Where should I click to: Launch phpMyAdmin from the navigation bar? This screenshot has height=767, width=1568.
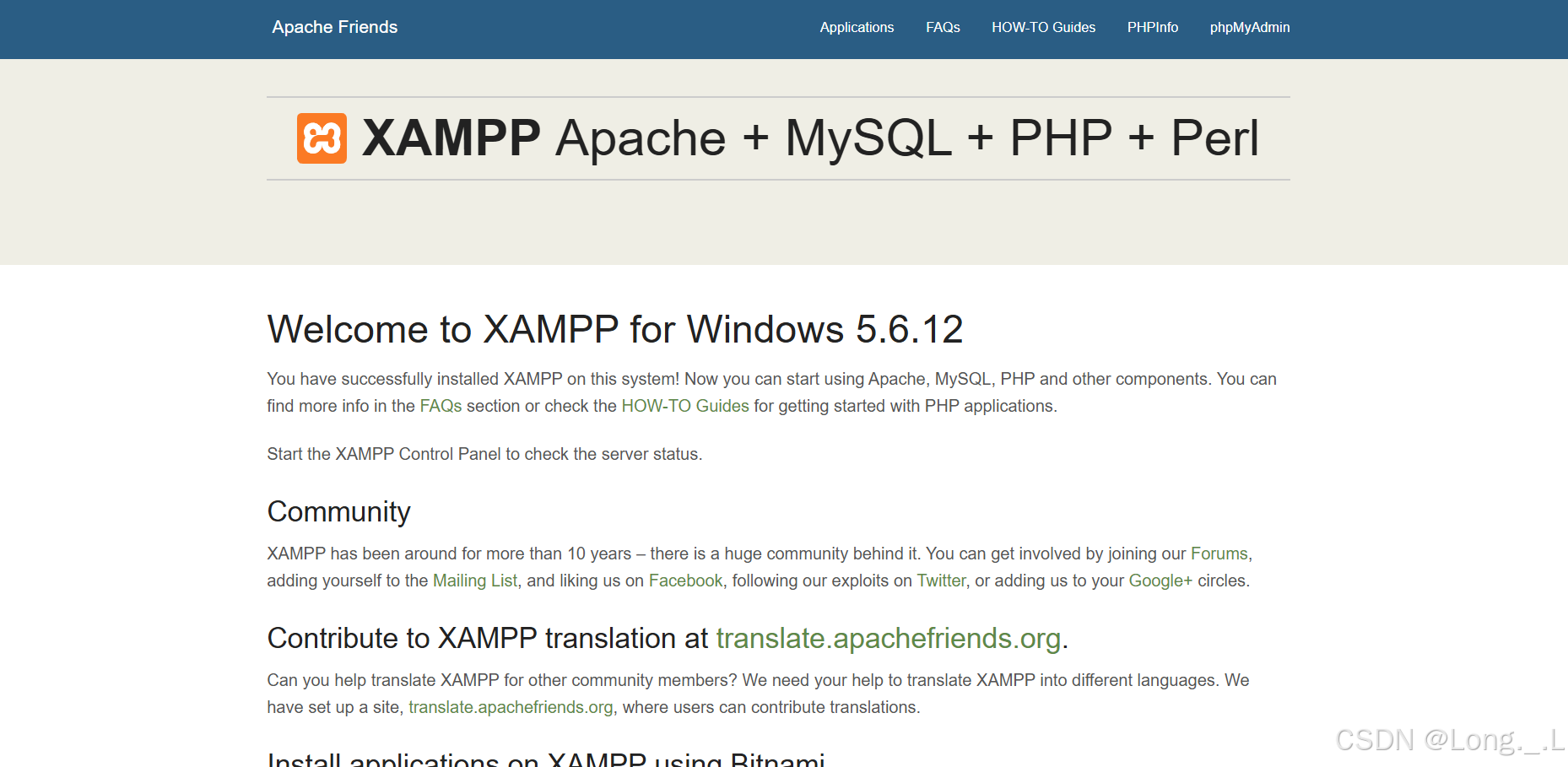(x=1250, y=27)
